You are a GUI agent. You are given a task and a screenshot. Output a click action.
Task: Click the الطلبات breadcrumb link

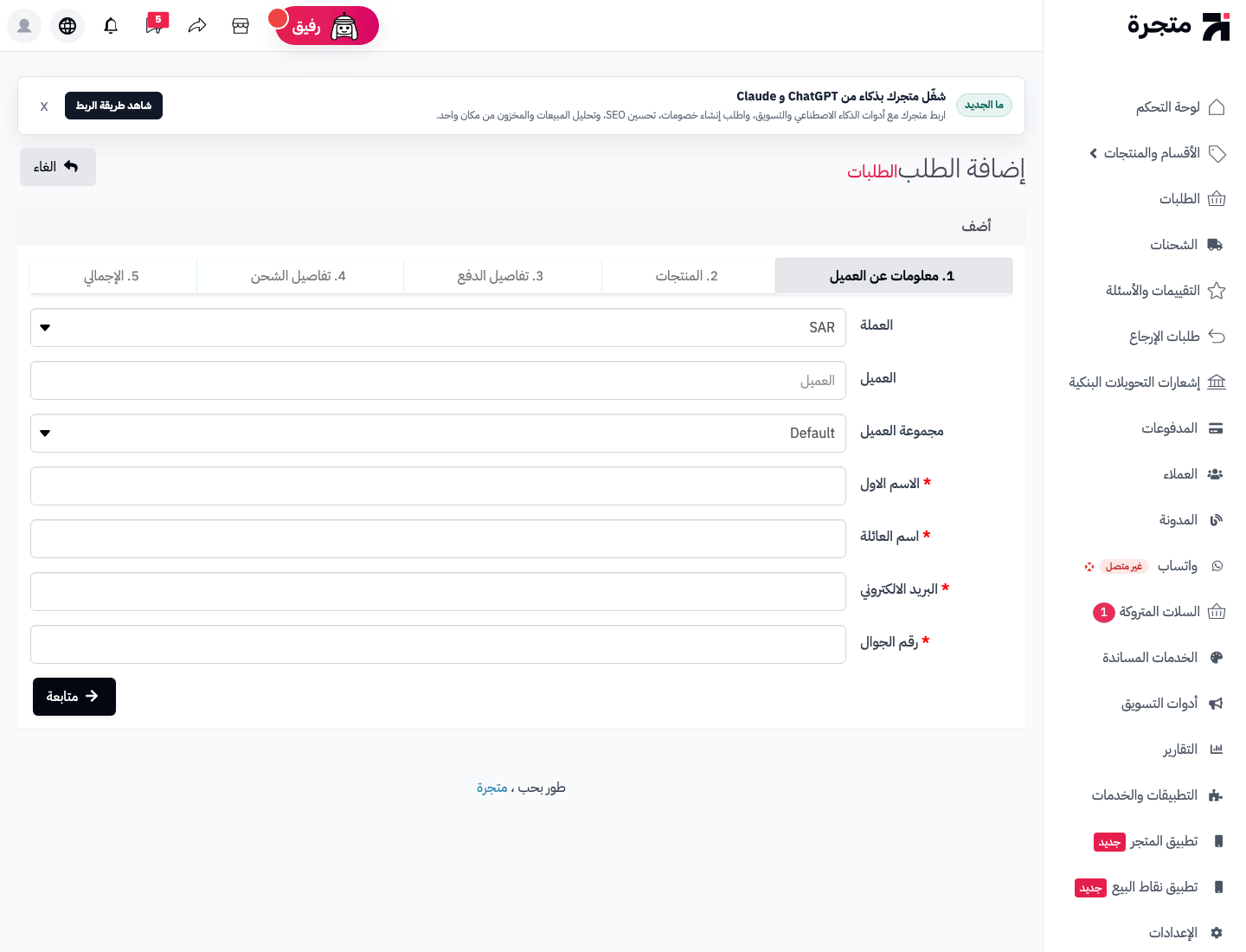[872, 171]
